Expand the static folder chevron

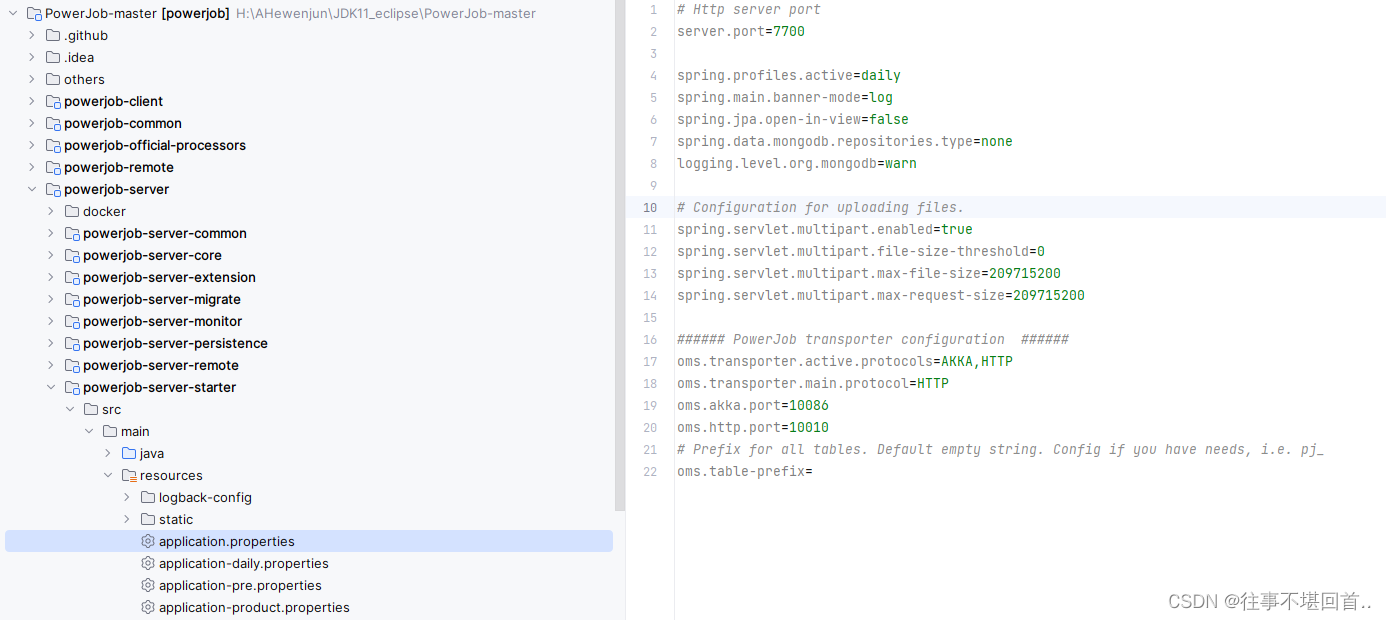[127, 519]
